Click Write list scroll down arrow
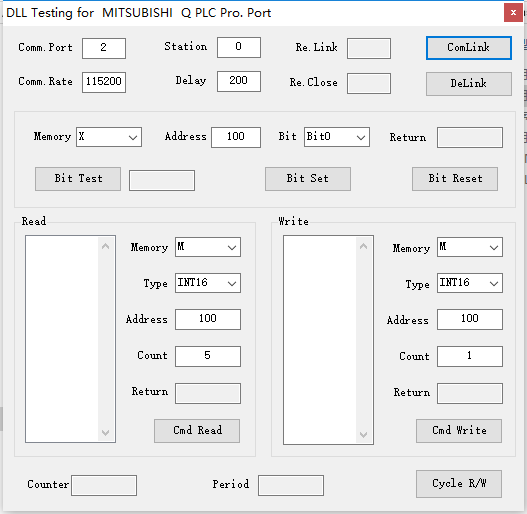Image resolution: width=527 pixels, height=514 pixels. [363, 434]
